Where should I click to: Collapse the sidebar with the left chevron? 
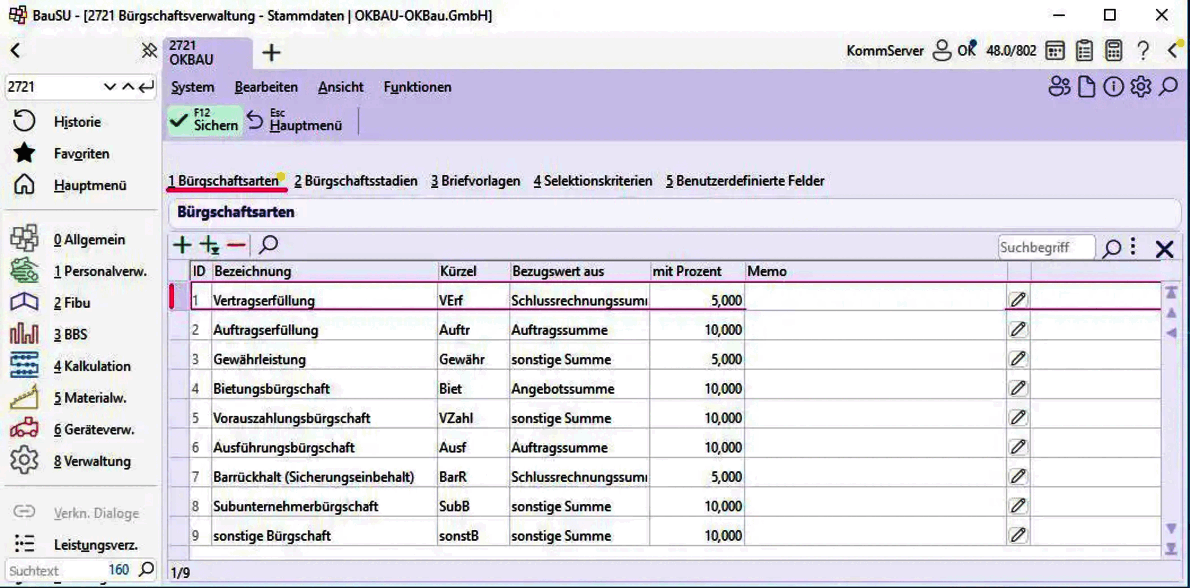[15, 51]
